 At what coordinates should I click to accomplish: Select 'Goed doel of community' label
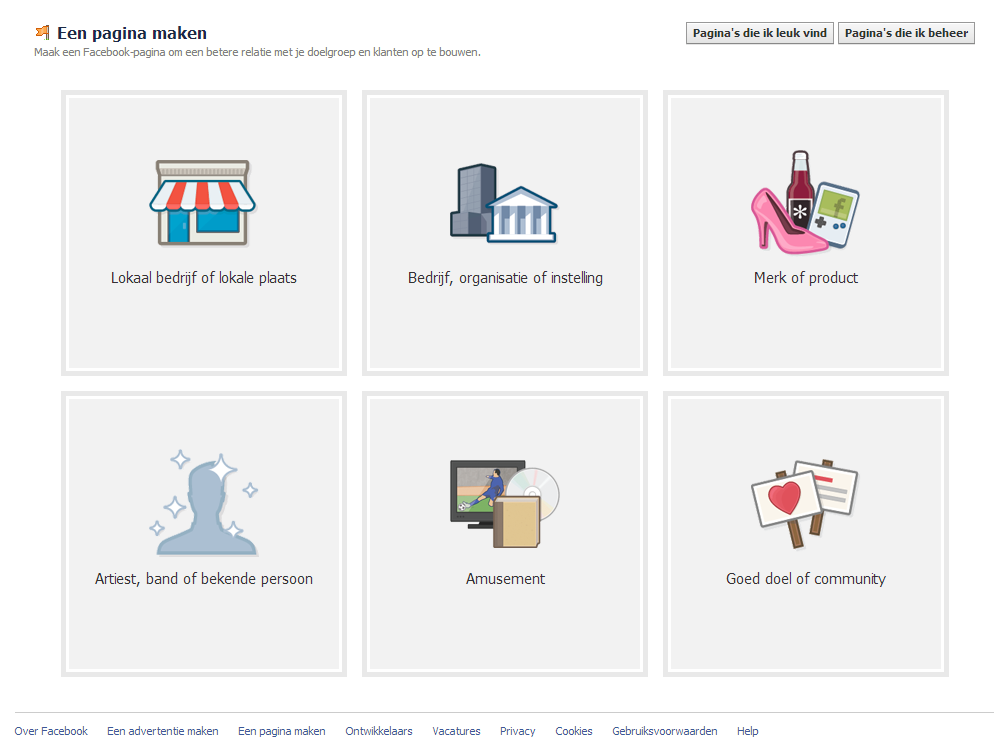coord(806,579)
